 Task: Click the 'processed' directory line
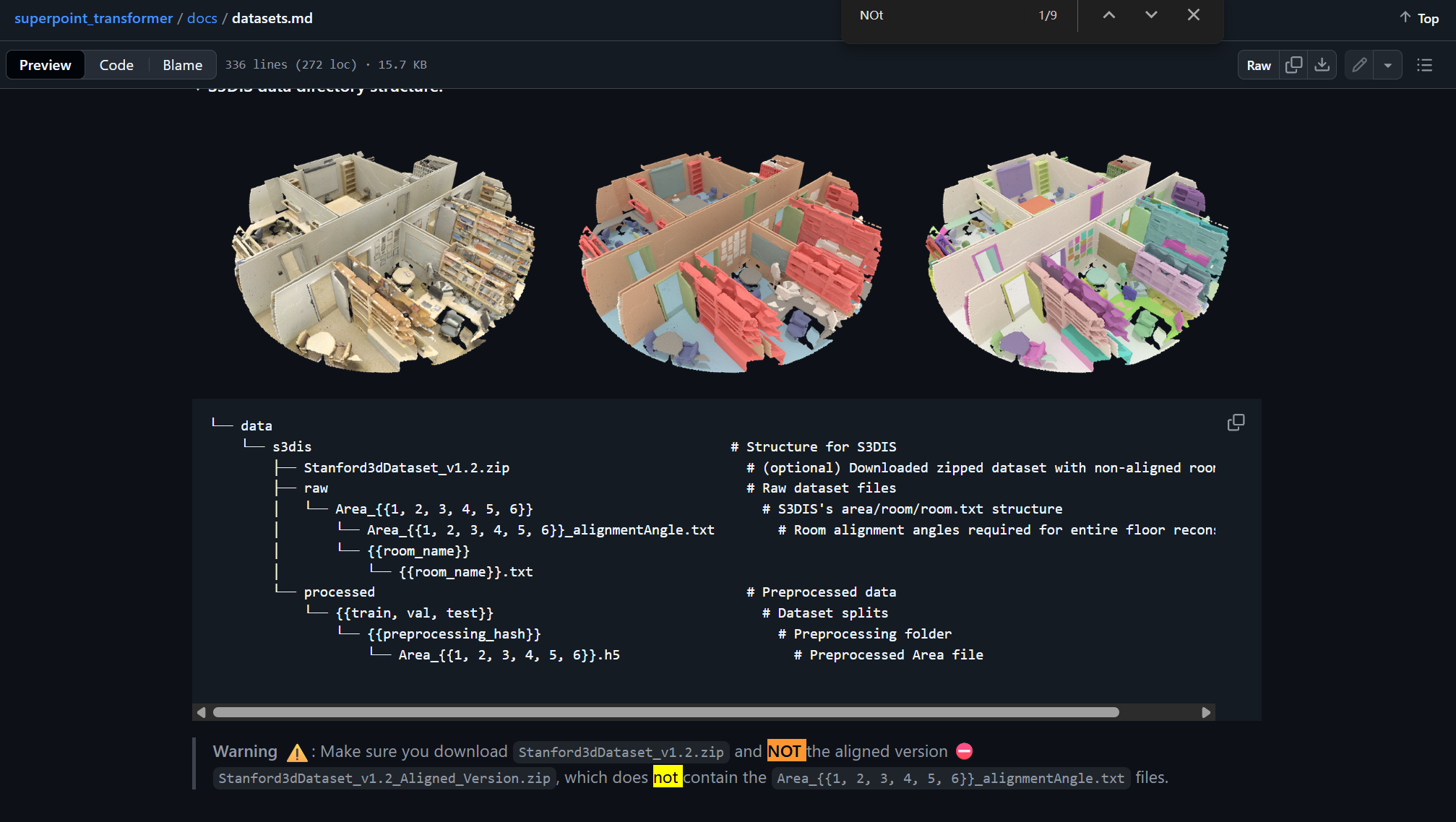tap(339, 592)
